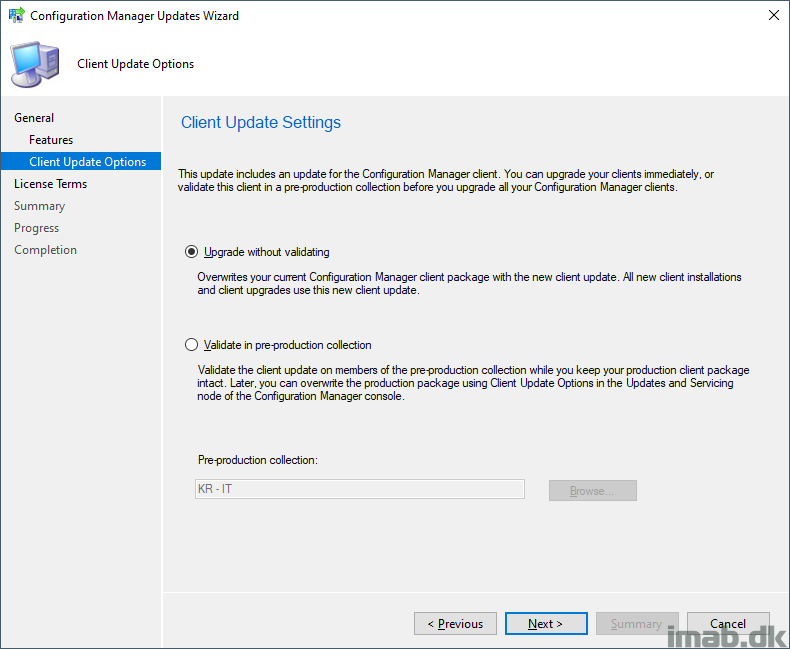790x649 pixels.
Task: Select Validate in pre-production collection option
Action: (x=191, y=345)
